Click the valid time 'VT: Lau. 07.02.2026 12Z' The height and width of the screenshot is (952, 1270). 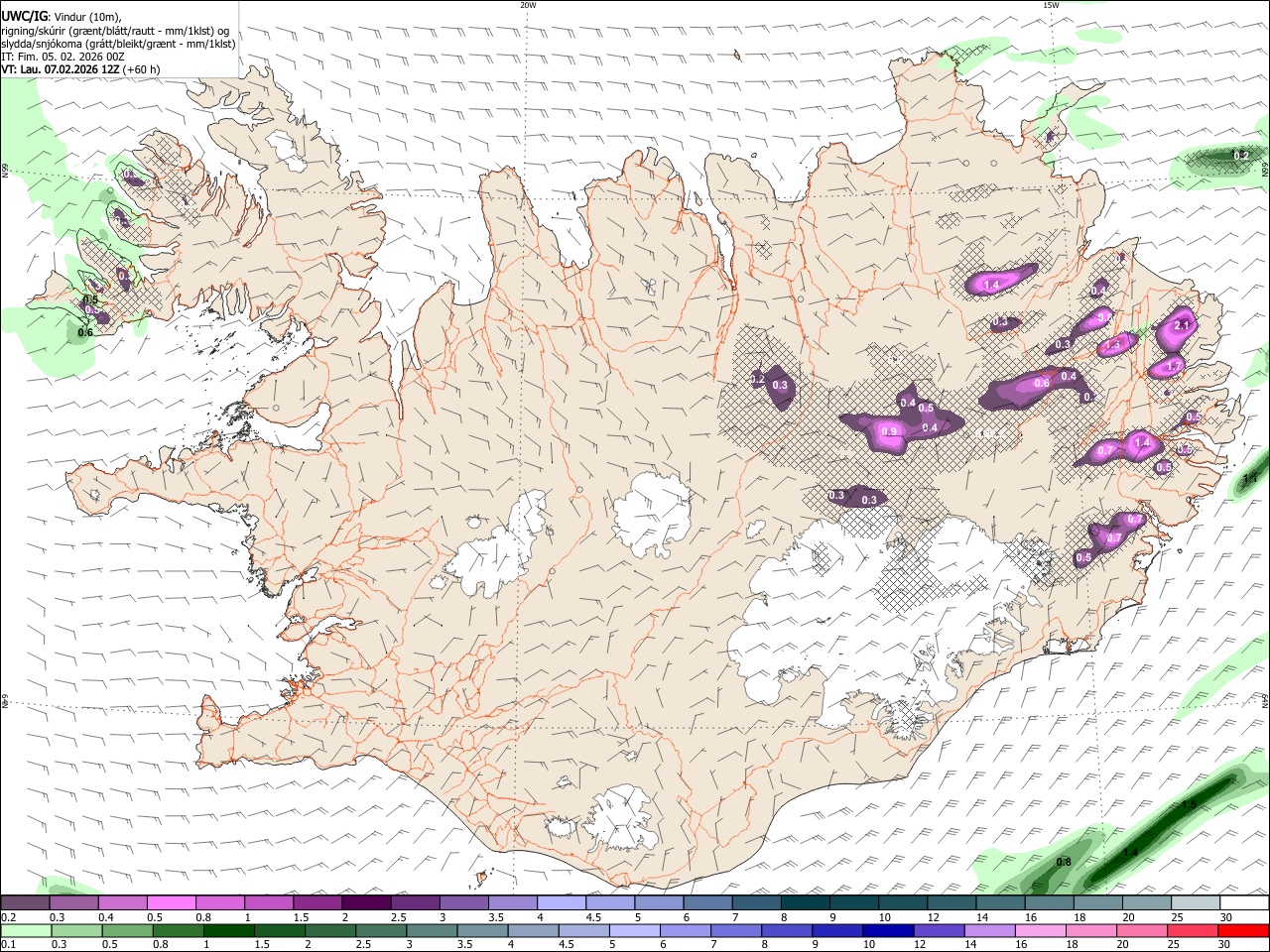pyautogui.click(x=62, y=69)
